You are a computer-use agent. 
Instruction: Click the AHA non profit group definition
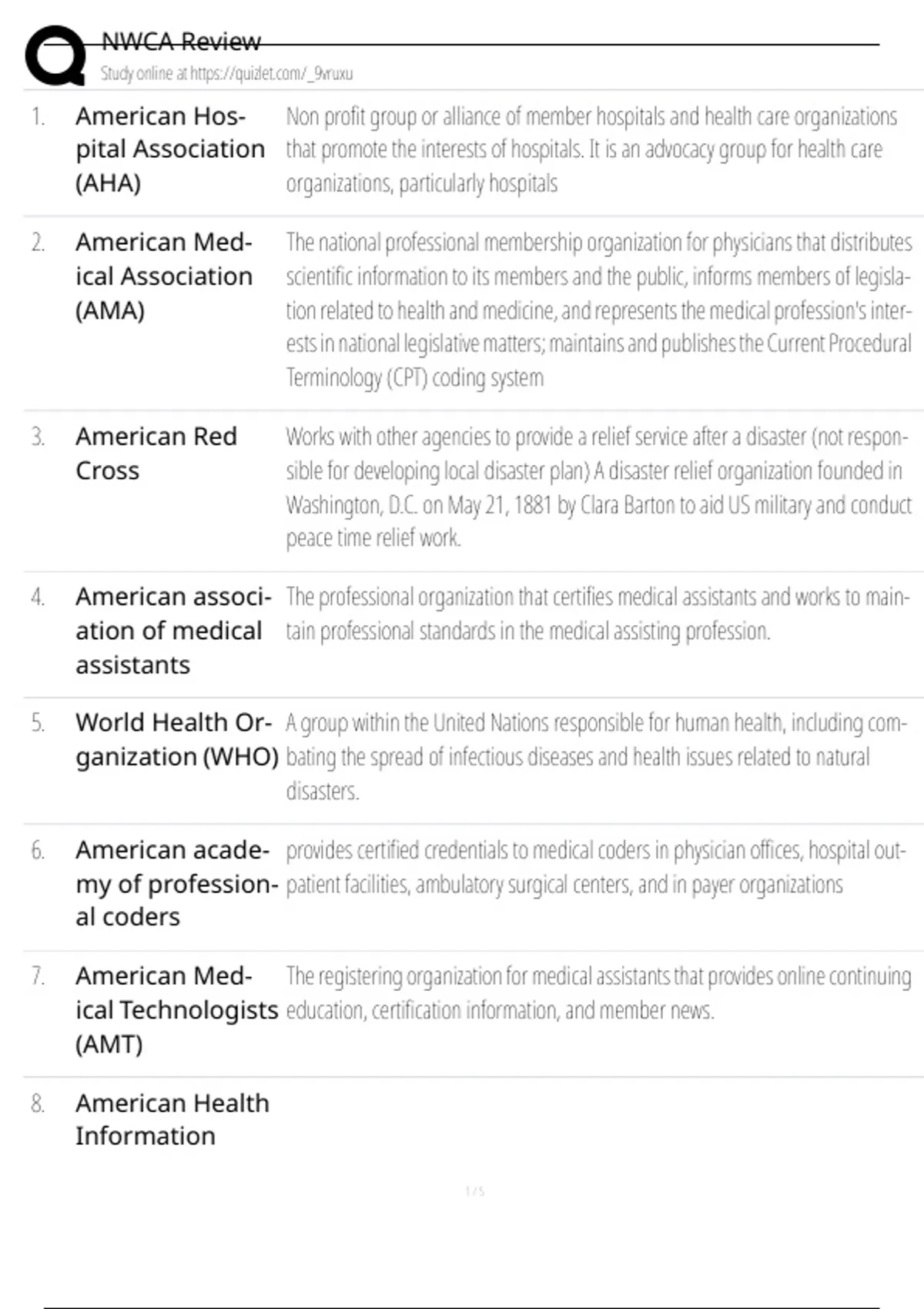591,149
